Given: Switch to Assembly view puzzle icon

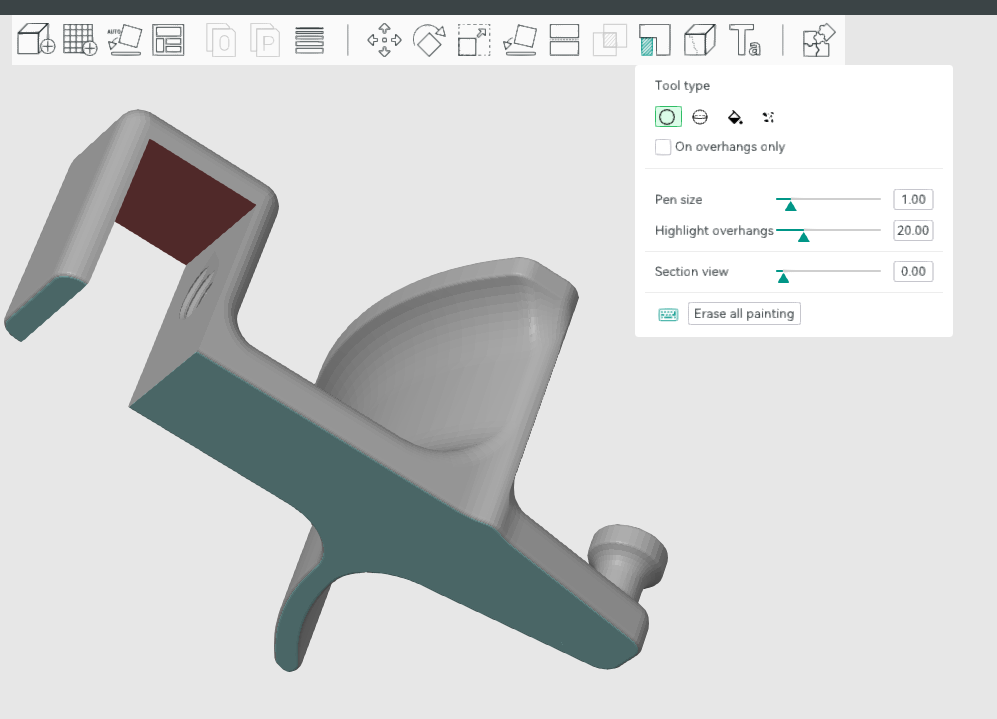Looking at the screenshot, I should [x=818, y=41].
